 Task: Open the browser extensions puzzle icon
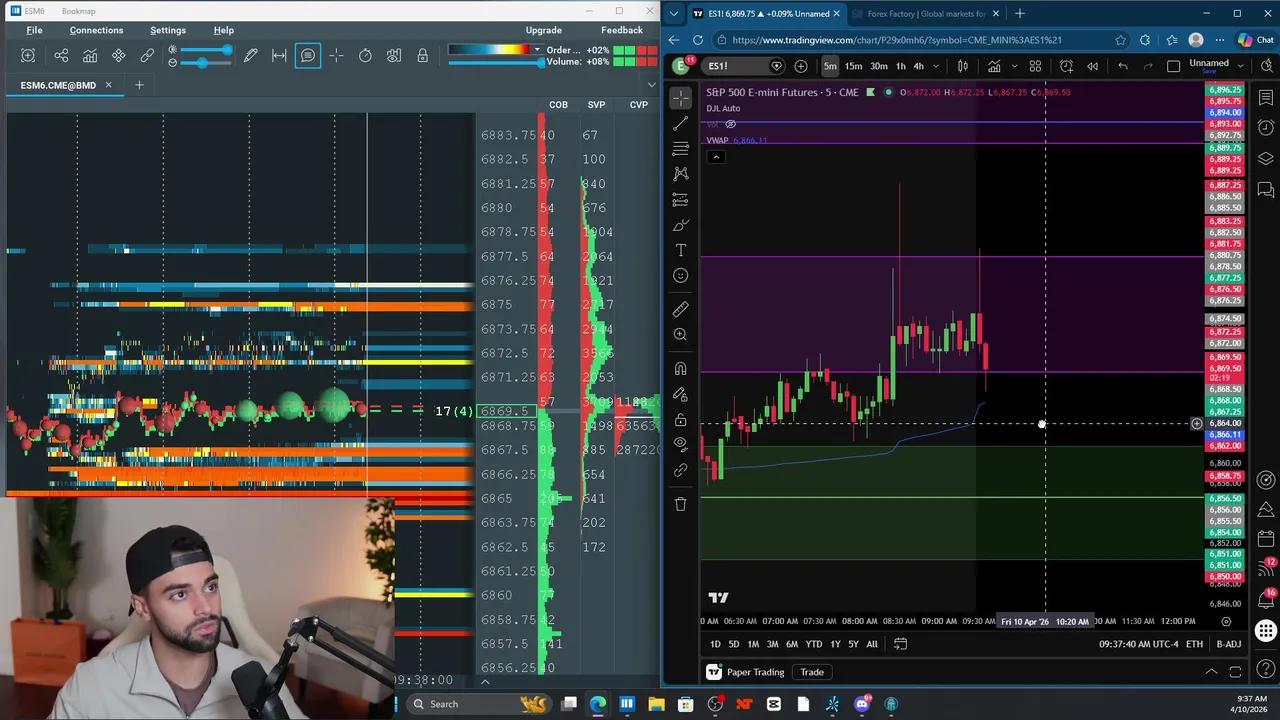tap(1145, 40)
